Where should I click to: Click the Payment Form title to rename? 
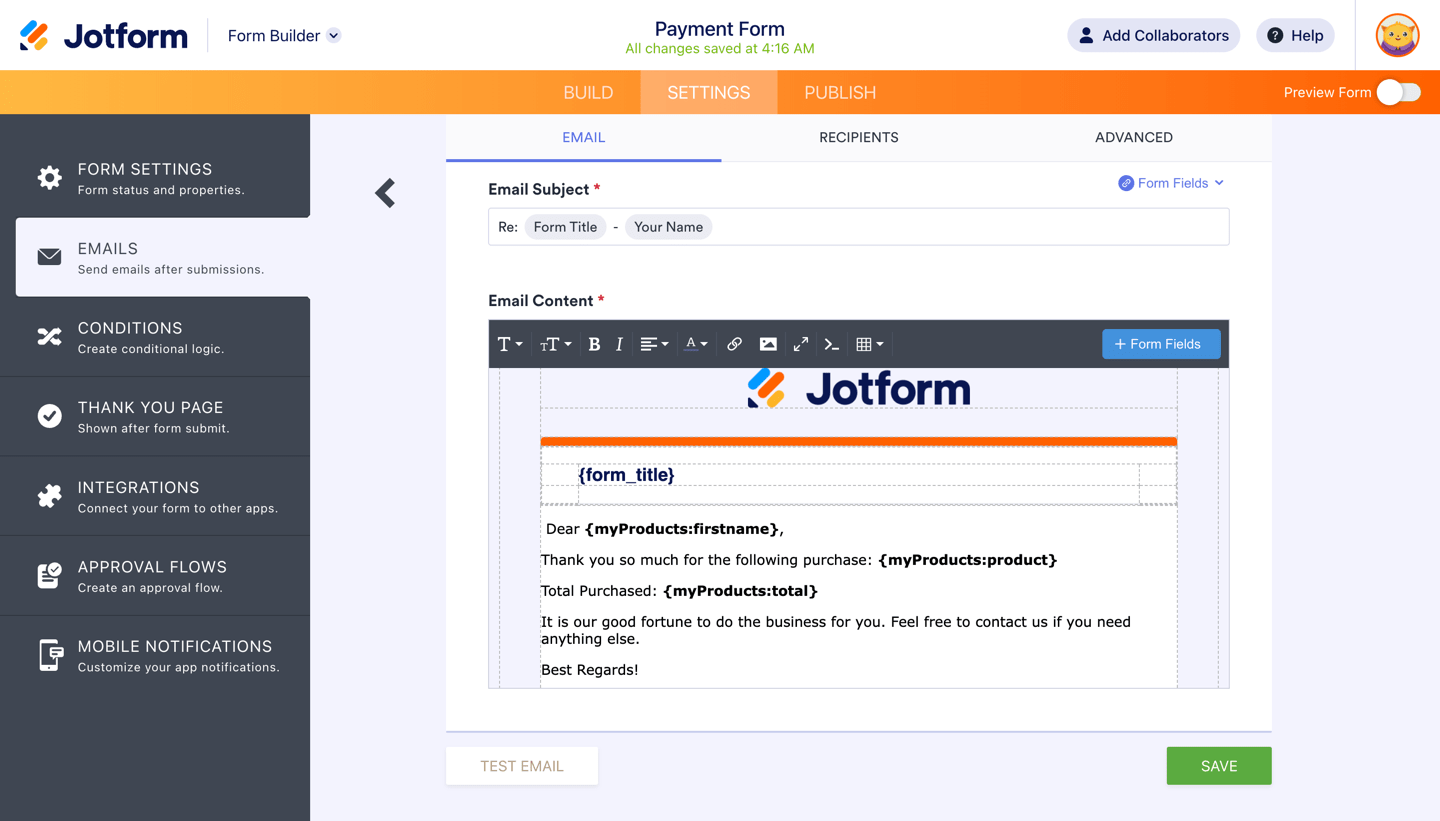tap(720, 29)
